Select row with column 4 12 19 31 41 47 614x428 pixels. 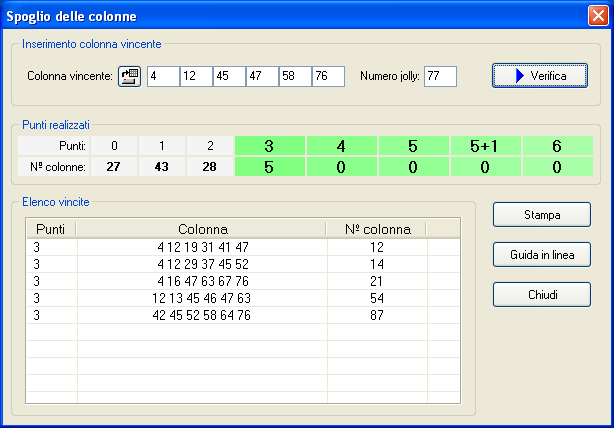(x=243, y=247)
